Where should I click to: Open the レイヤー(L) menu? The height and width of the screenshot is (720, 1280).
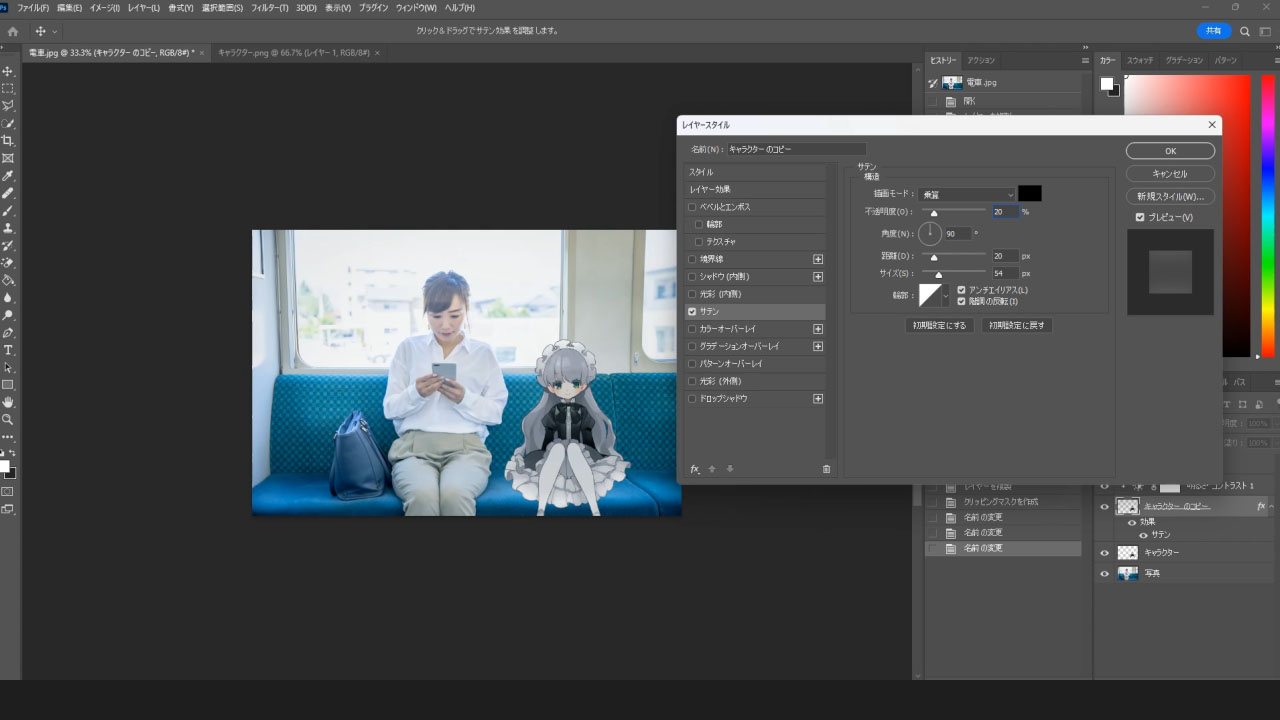coord(144,8)
